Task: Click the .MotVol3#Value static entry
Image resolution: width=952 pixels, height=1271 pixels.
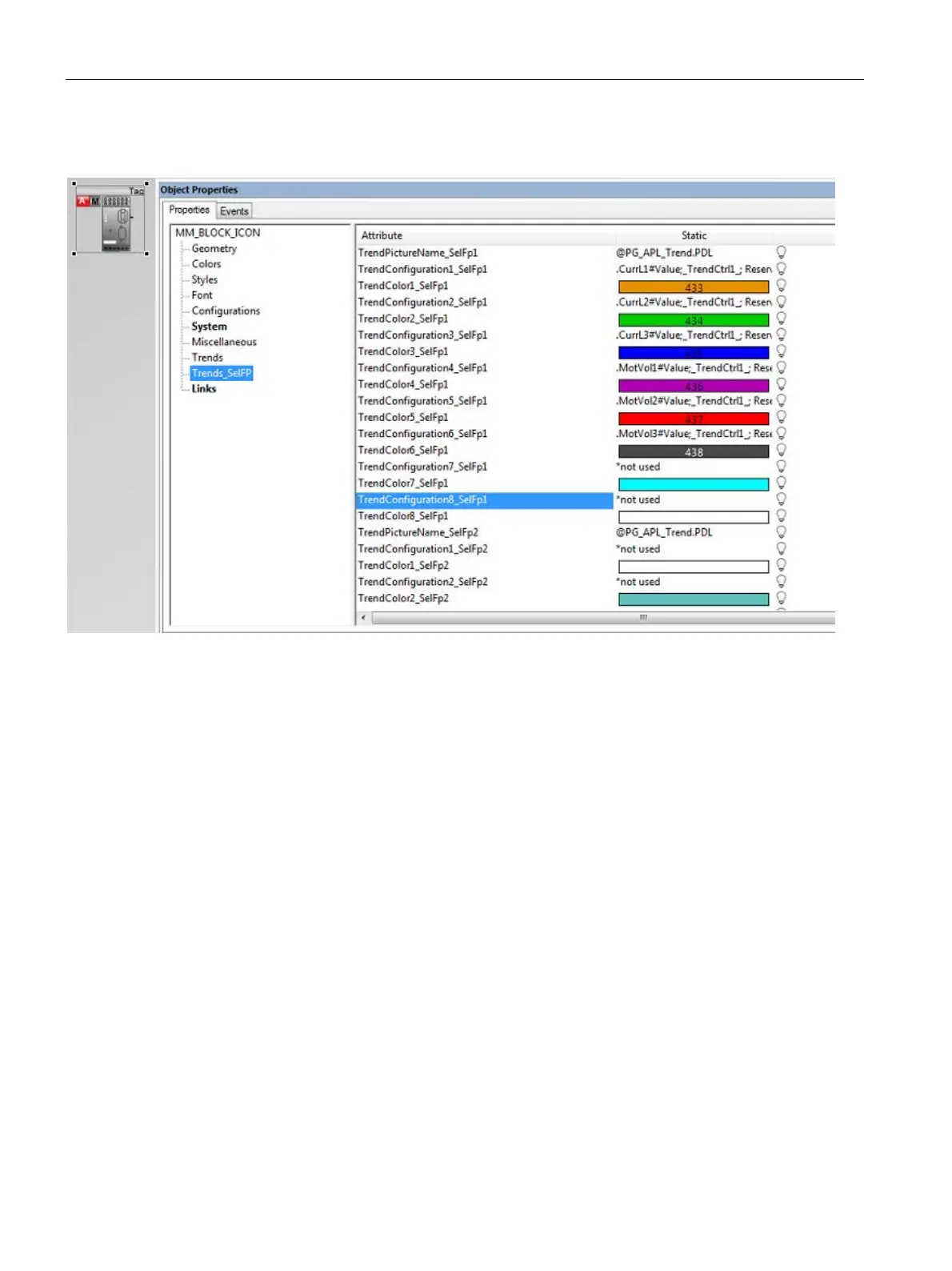Action: pos(694,433)
